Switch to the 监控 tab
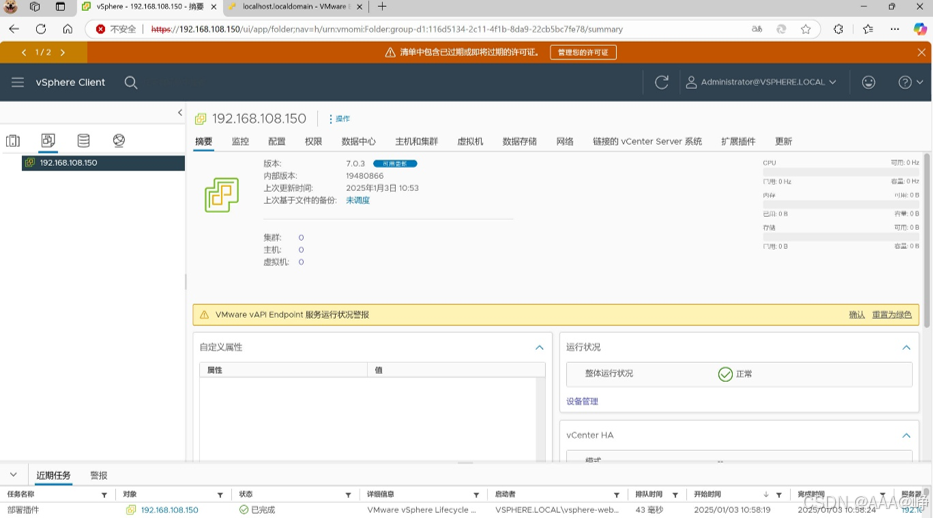This screenshot has height=518, width=933. pos(240,142)
